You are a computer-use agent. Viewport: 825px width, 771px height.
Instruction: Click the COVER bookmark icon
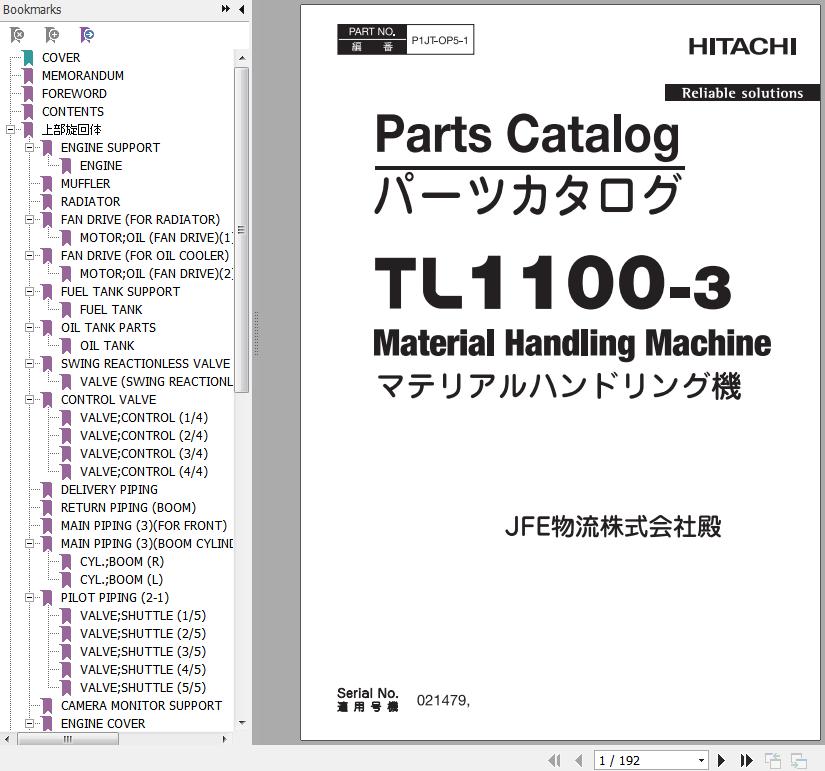point(28,58)
